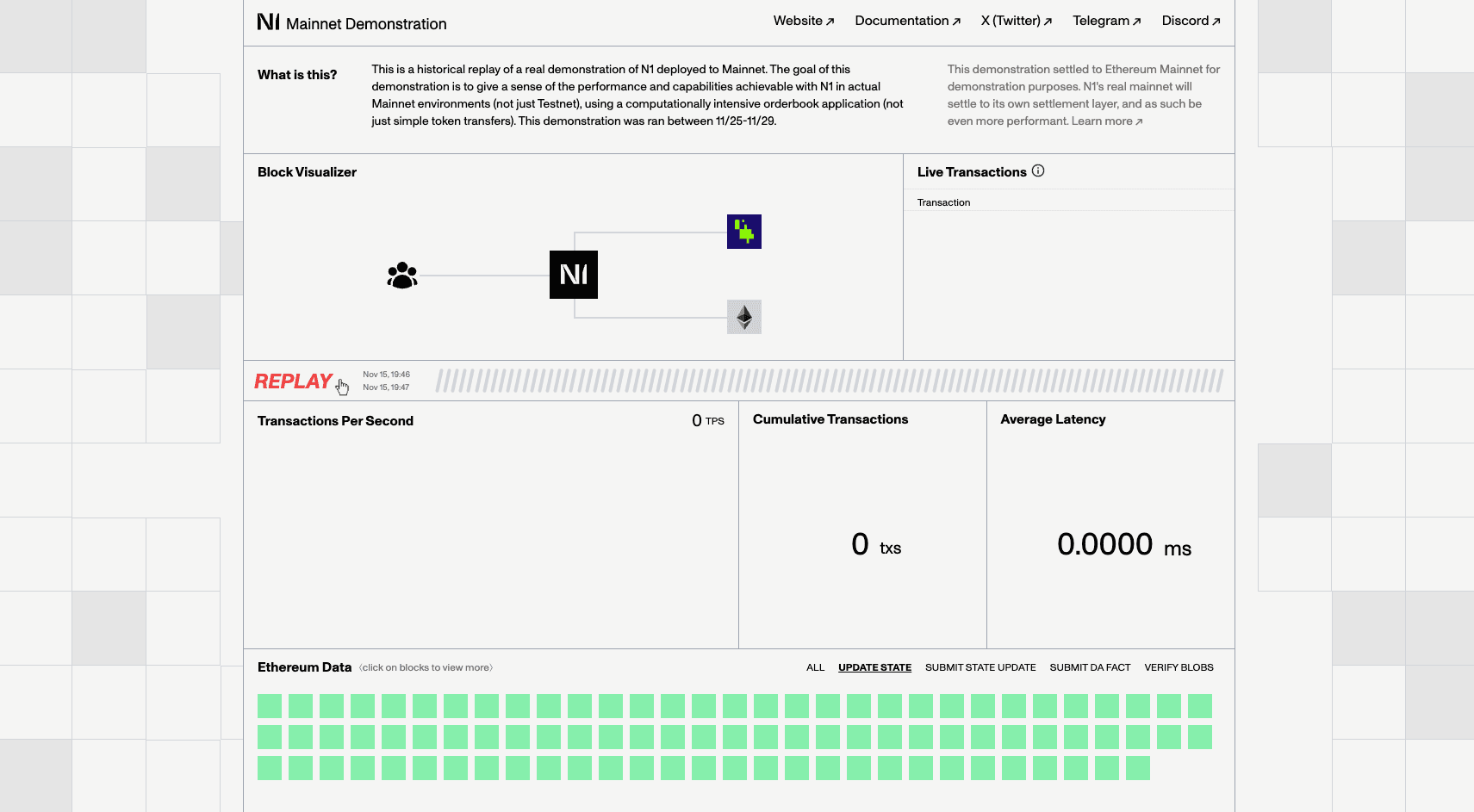Click the users group icon
1474x812 pixels.
pos(402,276)
